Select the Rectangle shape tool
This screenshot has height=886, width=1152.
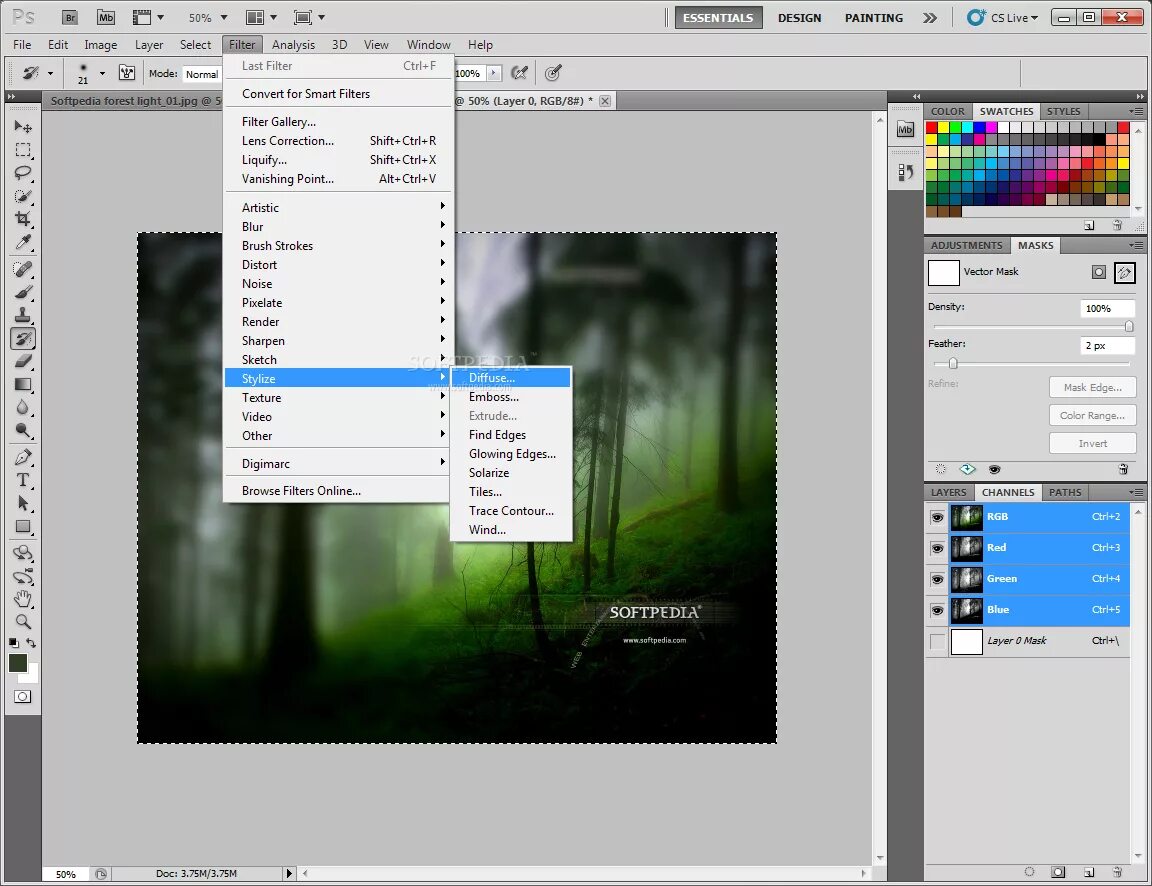(x=23, y=527)
